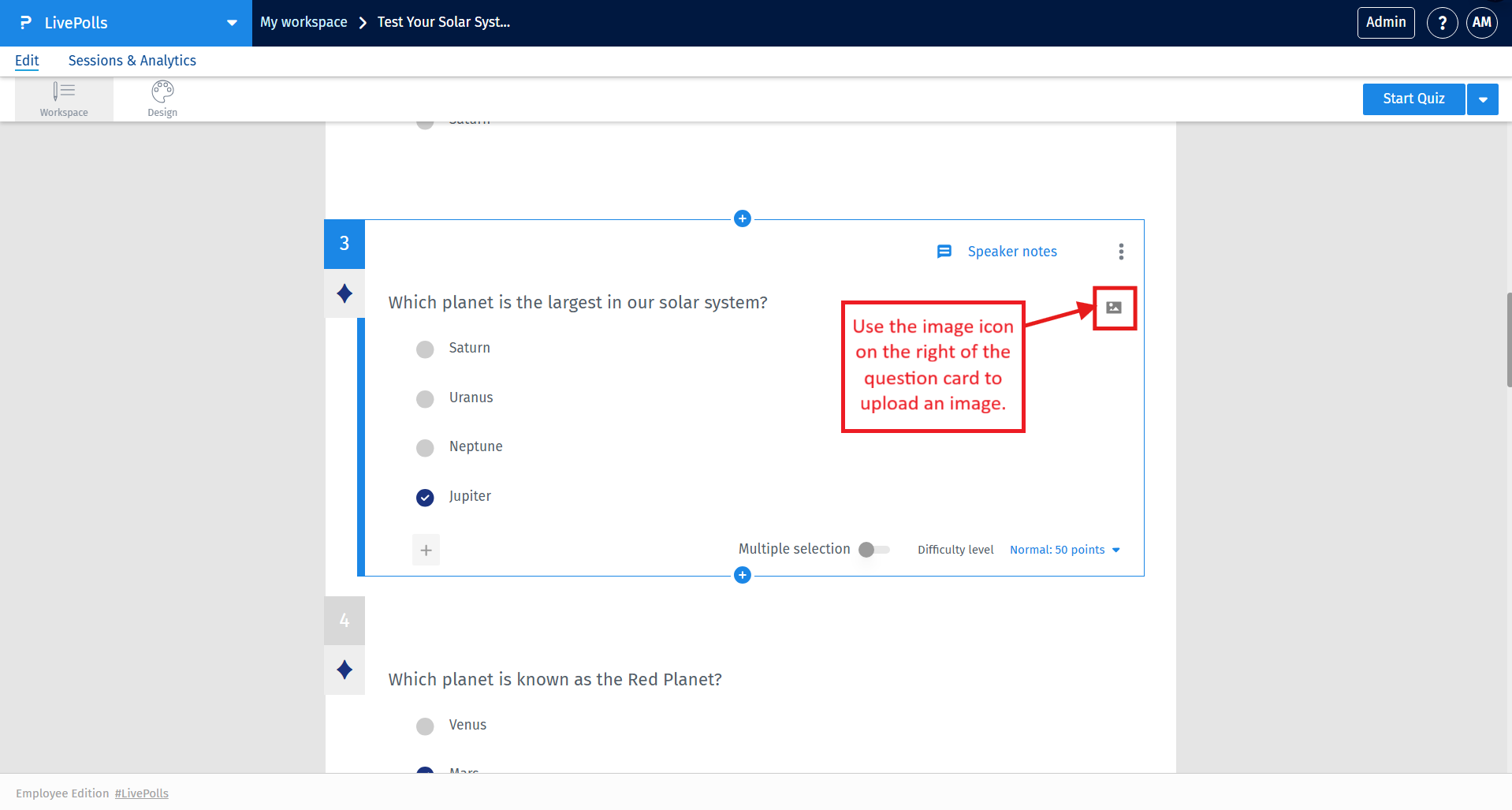
Task: Click the image upload icon on question 3
Action: pos(1114,308)
